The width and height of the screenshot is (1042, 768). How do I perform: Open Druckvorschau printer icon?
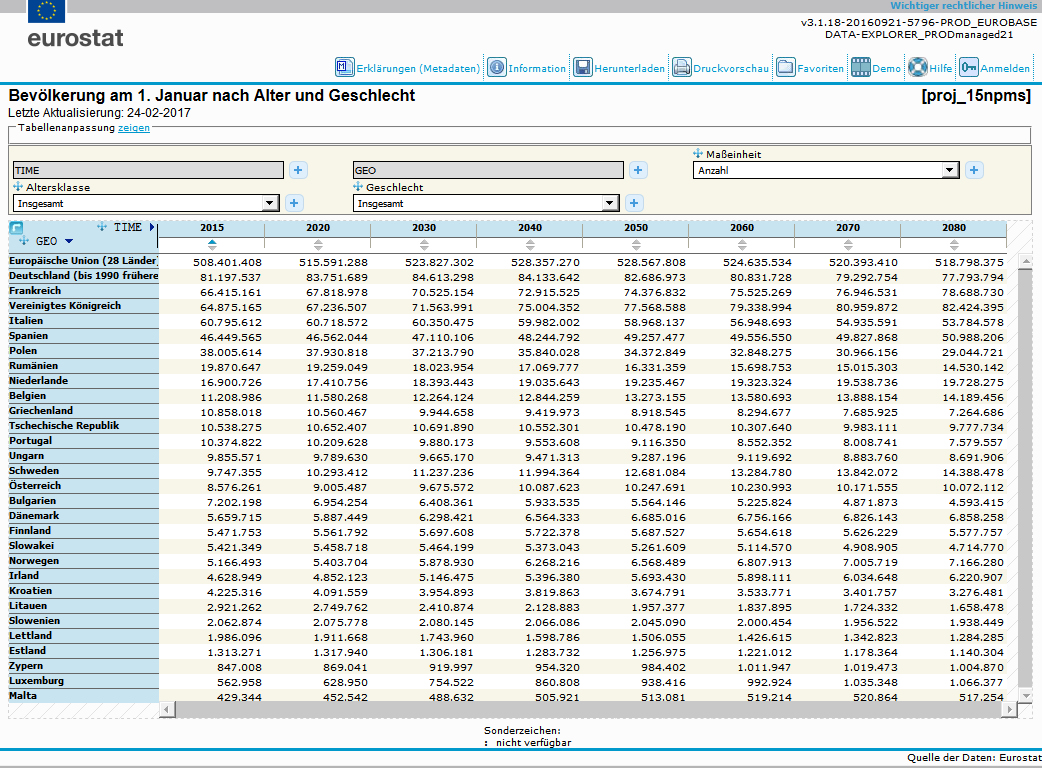pyautogui.click(x=681, y=68)
